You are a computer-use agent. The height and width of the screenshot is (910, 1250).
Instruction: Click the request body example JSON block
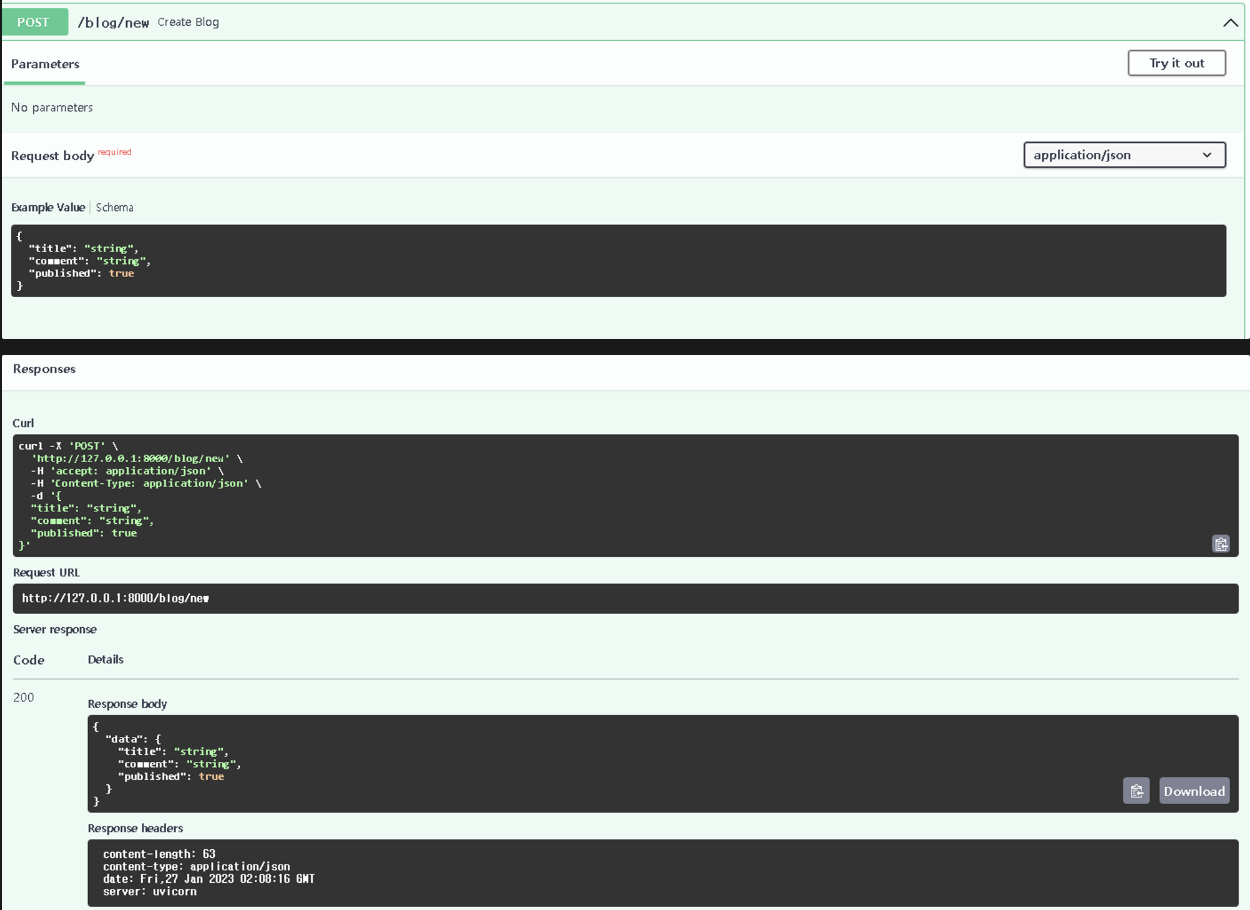click(618, 261)
